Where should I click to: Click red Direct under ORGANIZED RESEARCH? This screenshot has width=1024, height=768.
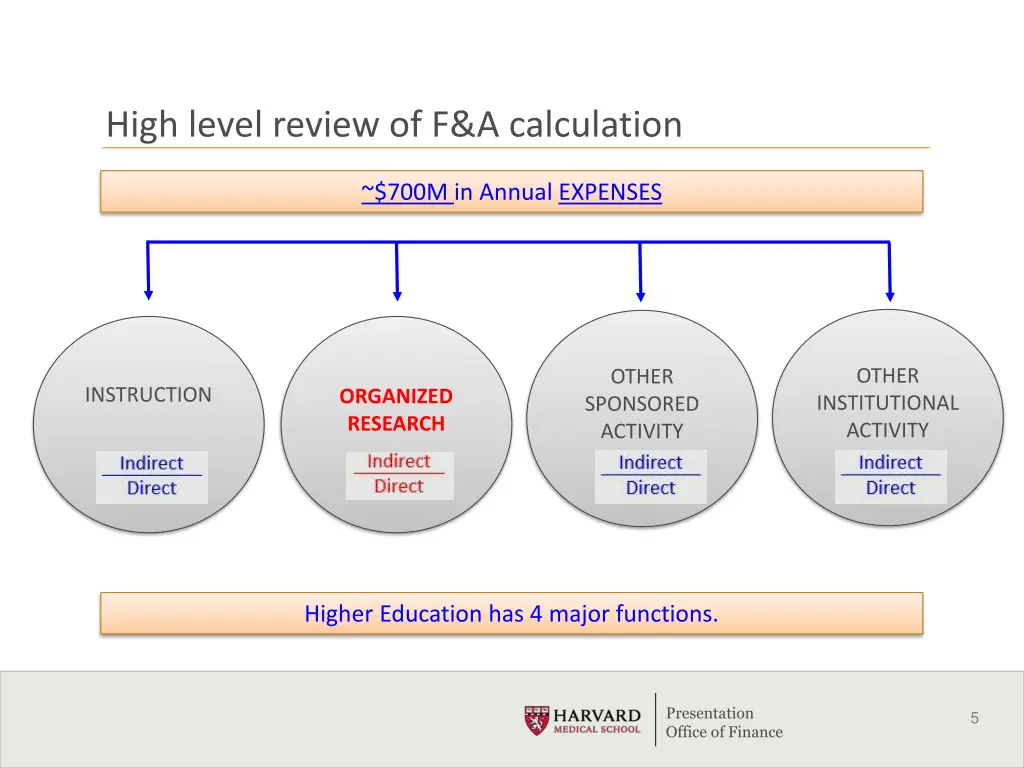click(398, 486)
